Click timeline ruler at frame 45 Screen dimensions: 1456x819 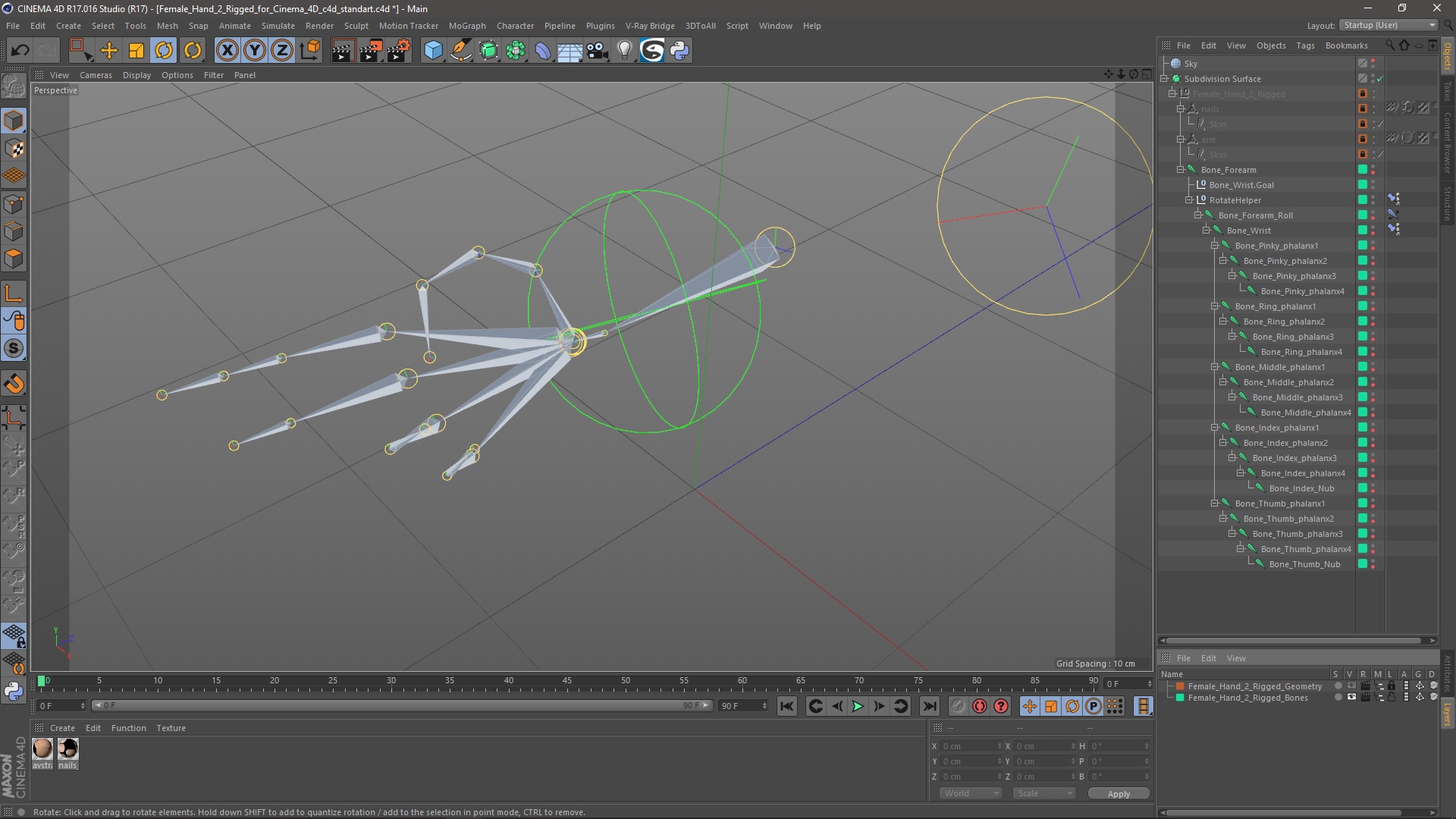[567, 682]
